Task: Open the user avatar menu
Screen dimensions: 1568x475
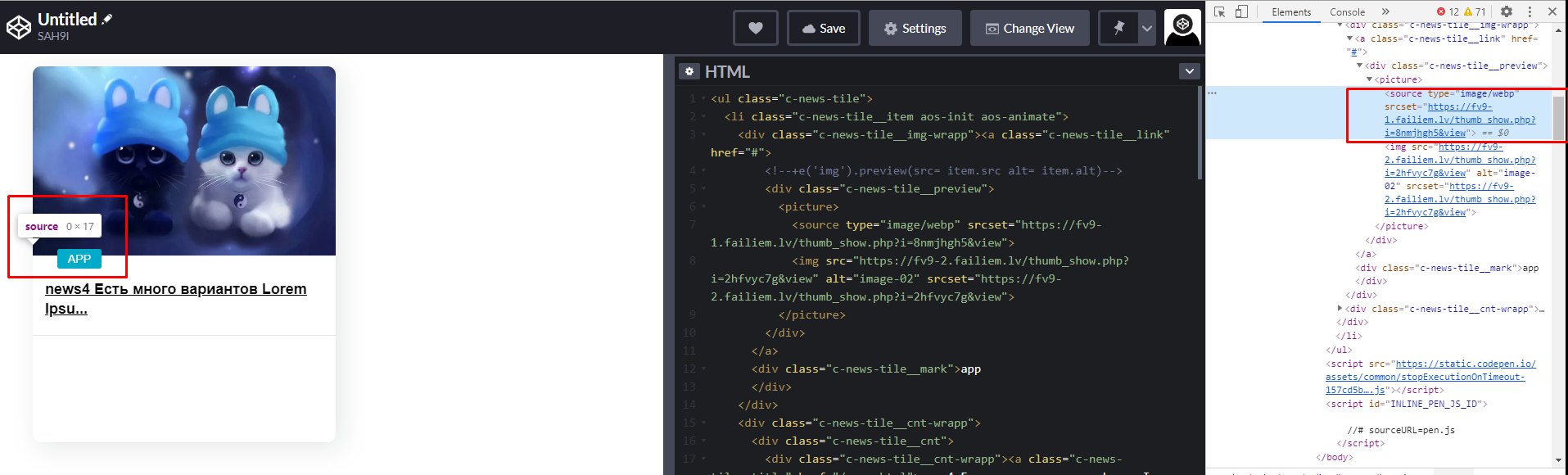Action: tap(1182, 28)
